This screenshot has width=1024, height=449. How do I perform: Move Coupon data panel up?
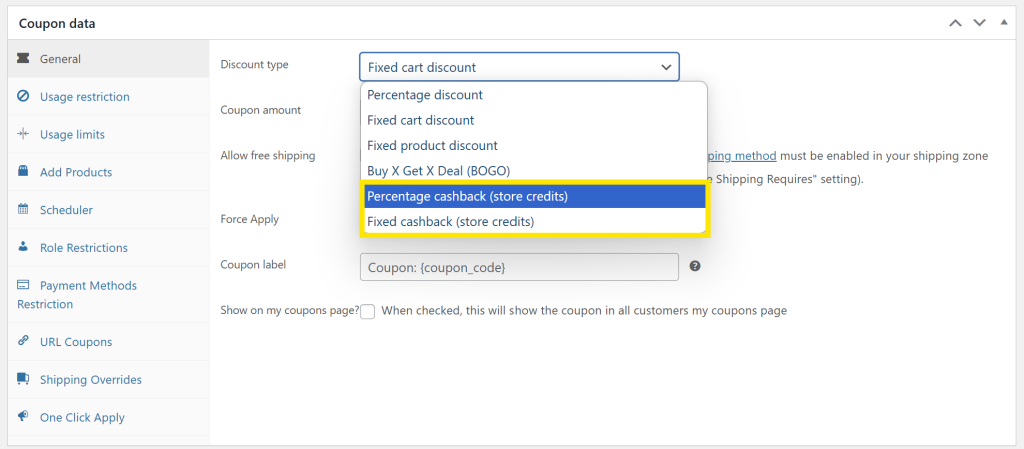(955, 22)
